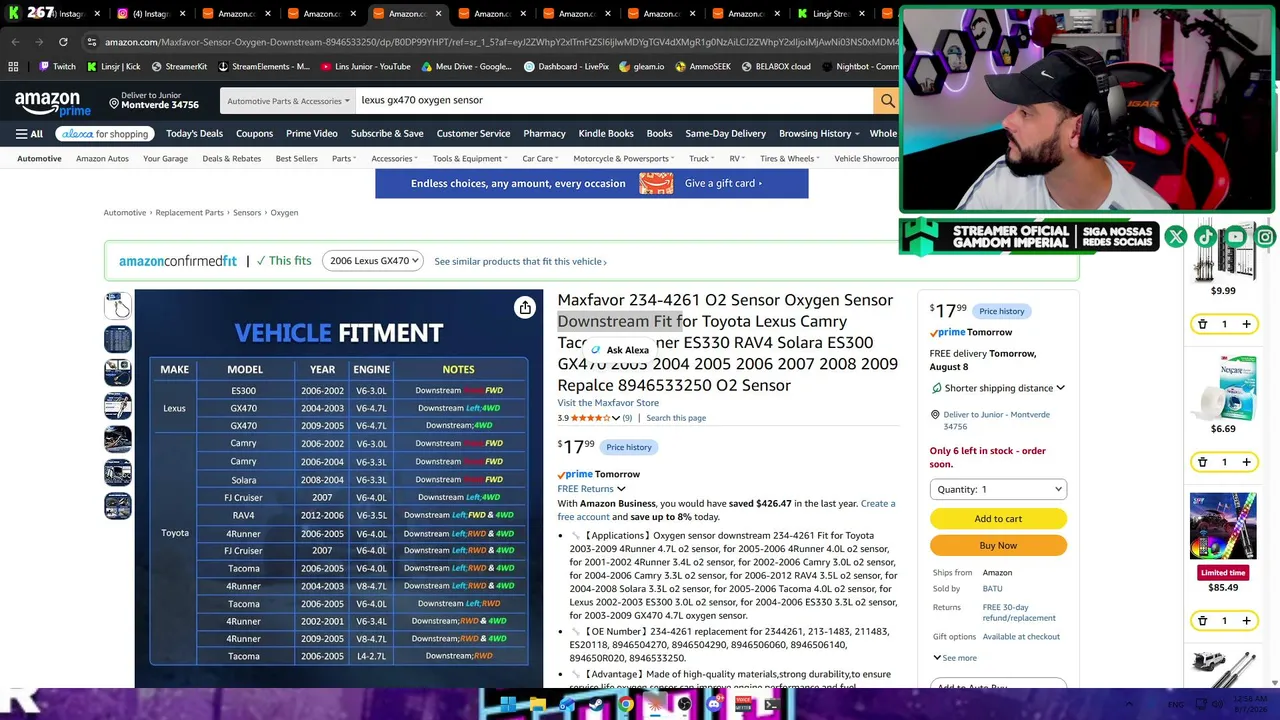The width and height of the screenshot is (1280, 720).
Task: Switch to the Linsjr Stream browser tab
Action: (x=831, y=14)
